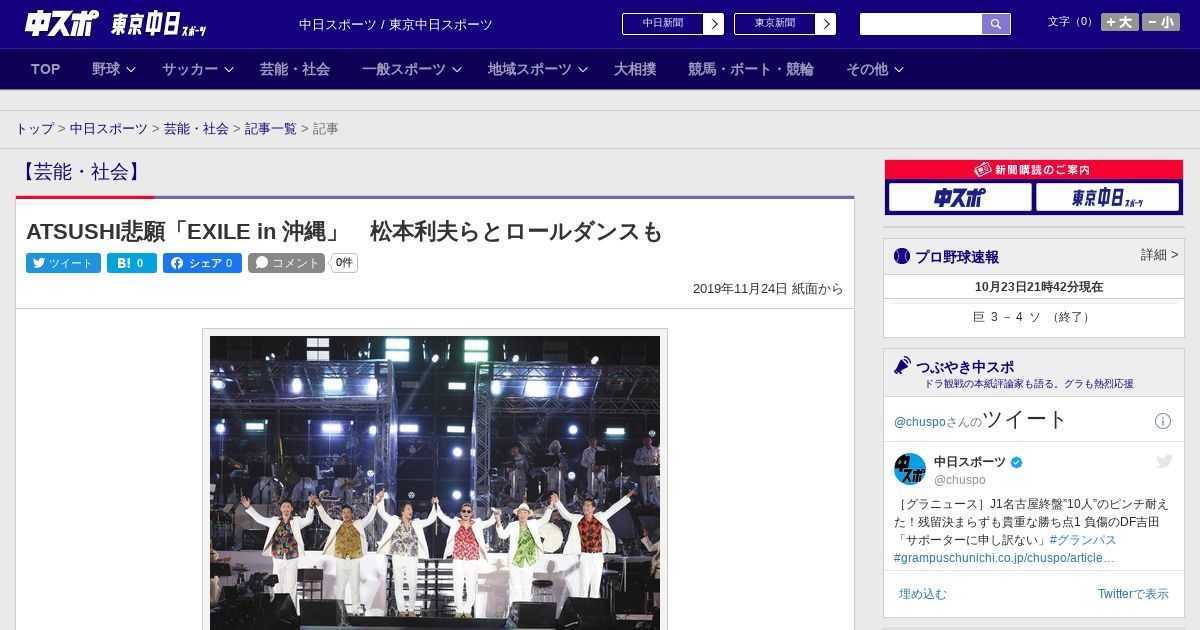Click the Twitter bird icon in tweet
This screenshot has height=630, width=1200.
pyautogui.click(x=1164, y=461)
